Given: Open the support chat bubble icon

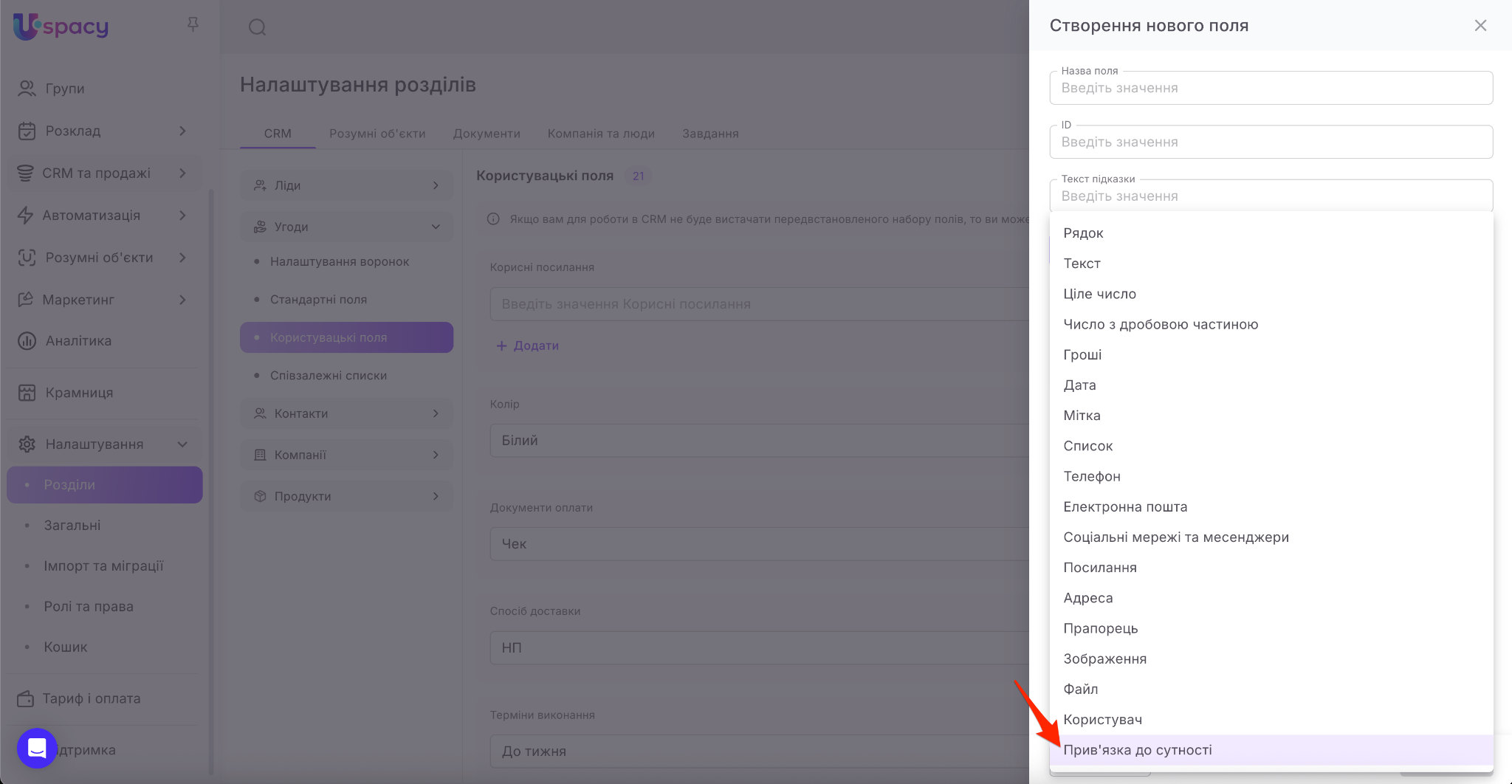Looking at the screenshot, I should (x=37, y=748).
